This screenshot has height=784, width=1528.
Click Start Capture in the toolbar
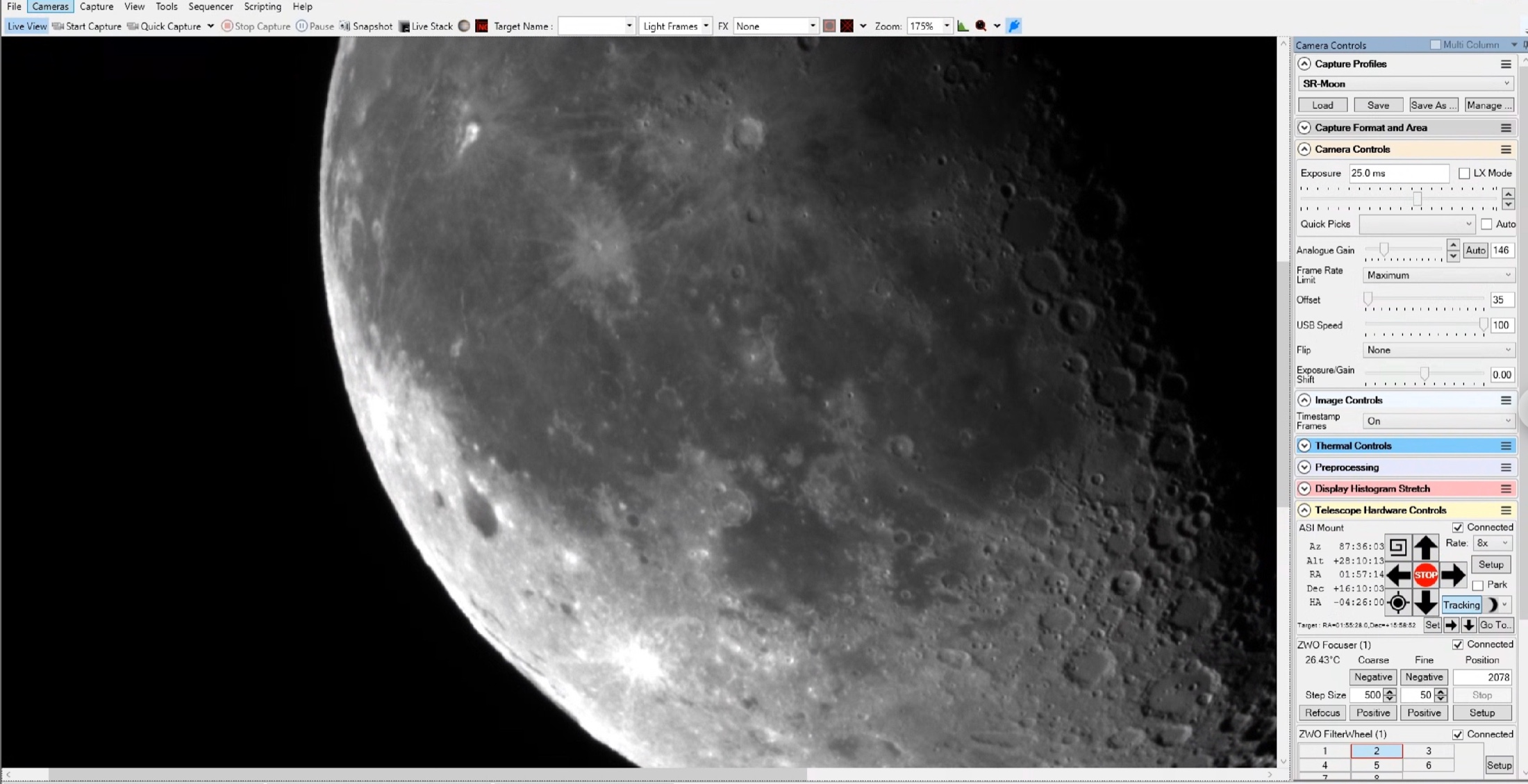tap(87, 26)
